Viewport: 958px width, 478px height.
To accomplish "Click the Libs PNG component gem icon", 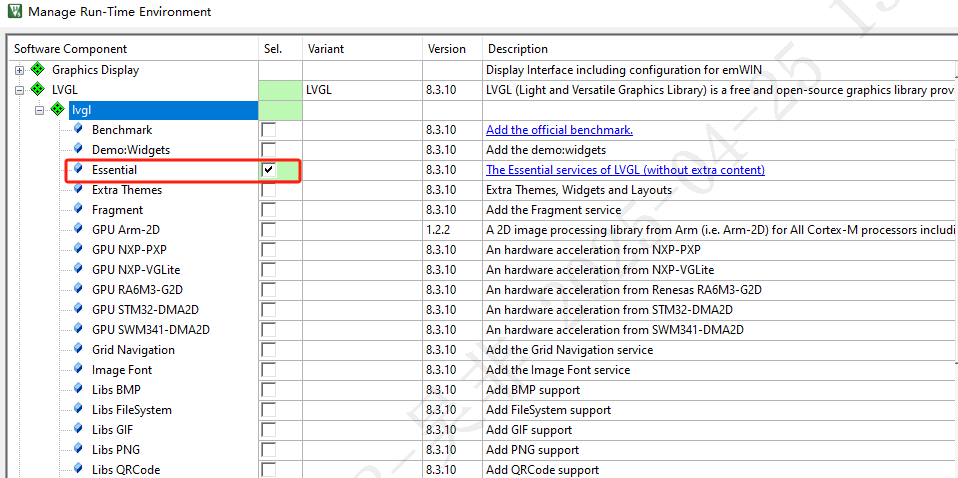I will pos(78,449).
